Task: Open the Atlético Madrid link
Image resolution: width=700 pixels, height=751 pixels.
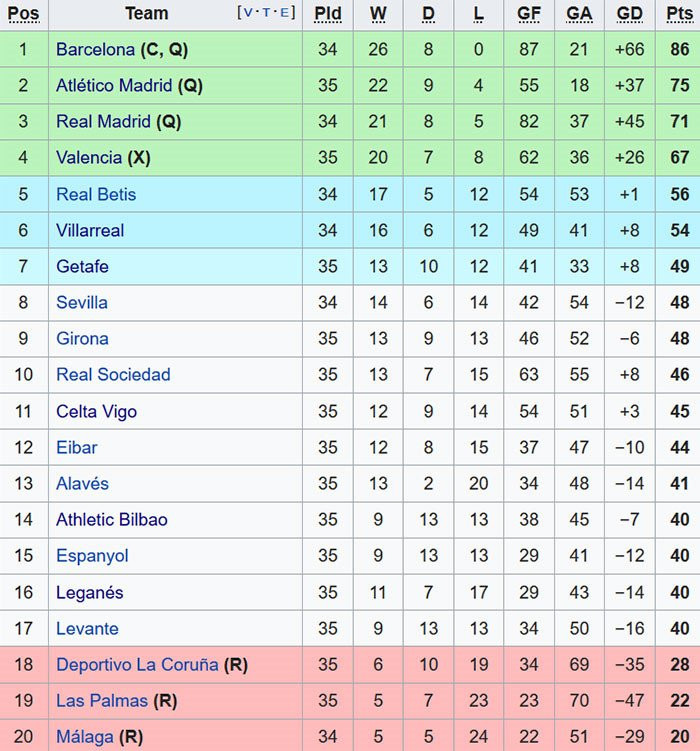Action: tap(114, 86)
